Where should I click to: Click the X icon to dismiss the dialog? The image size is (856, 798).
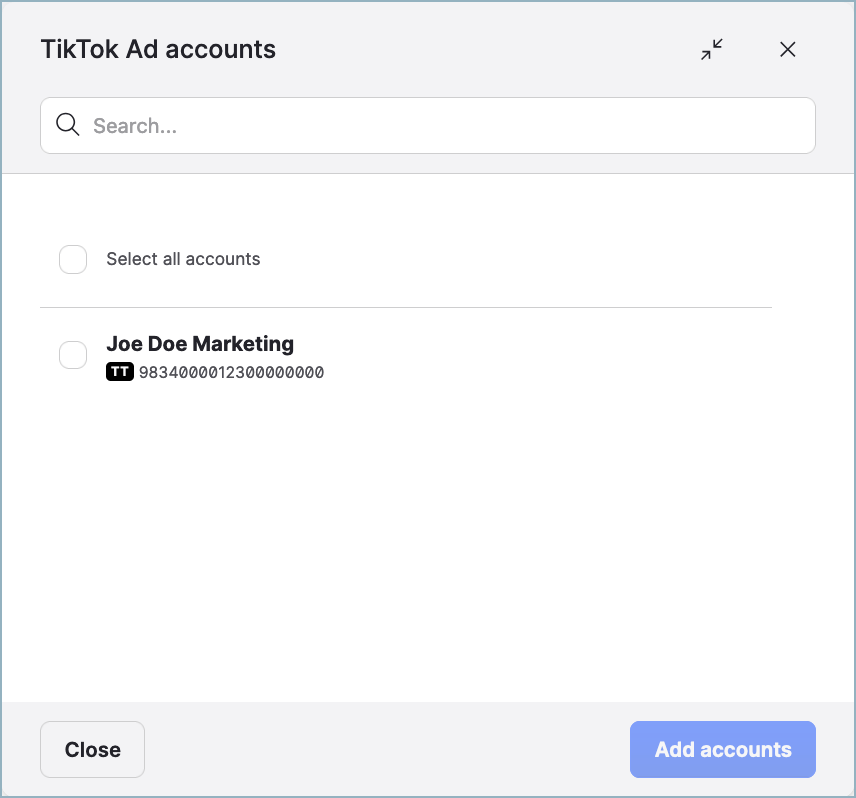click(x=787, y=49)
